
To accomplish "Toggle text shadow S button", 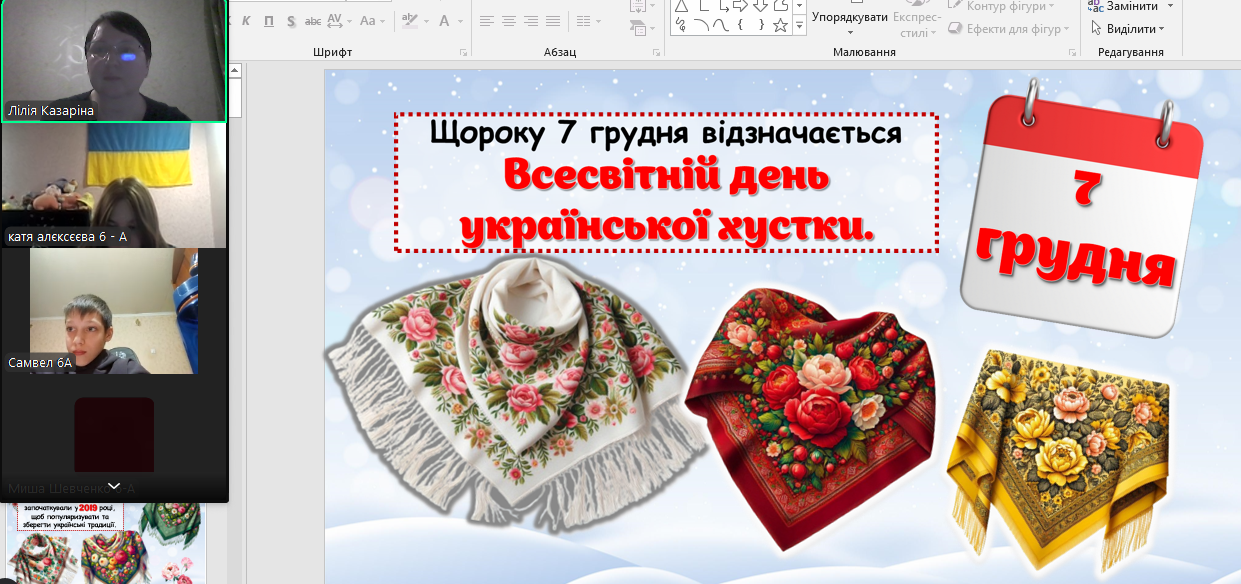I will pos(291,21).
